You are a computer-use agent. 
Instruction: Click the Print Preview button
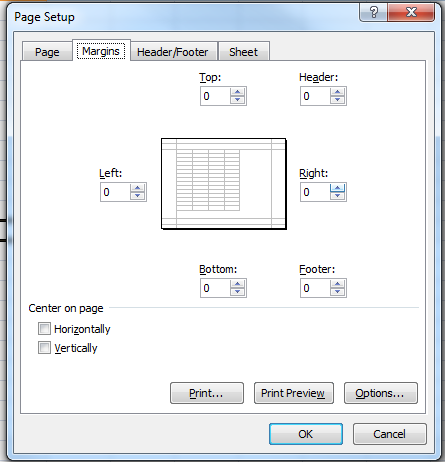pyautogui.click(x=294, y=393)
